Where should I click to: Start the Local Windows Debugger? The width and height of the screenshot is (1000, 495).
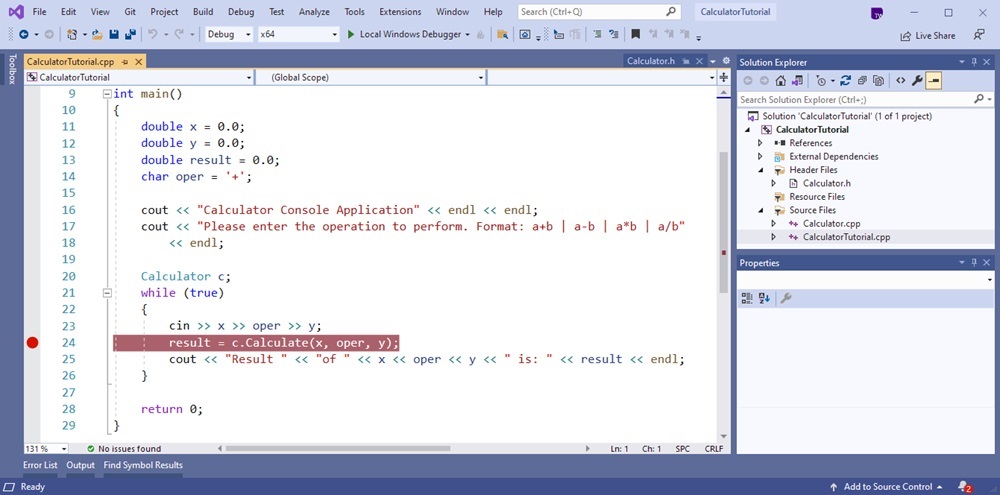tap(405, 34)
